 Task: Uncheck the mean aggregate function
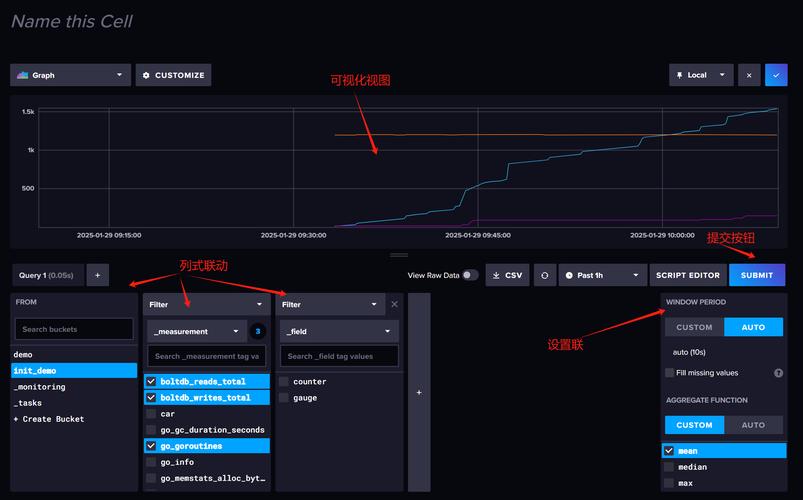coord(669,451)
